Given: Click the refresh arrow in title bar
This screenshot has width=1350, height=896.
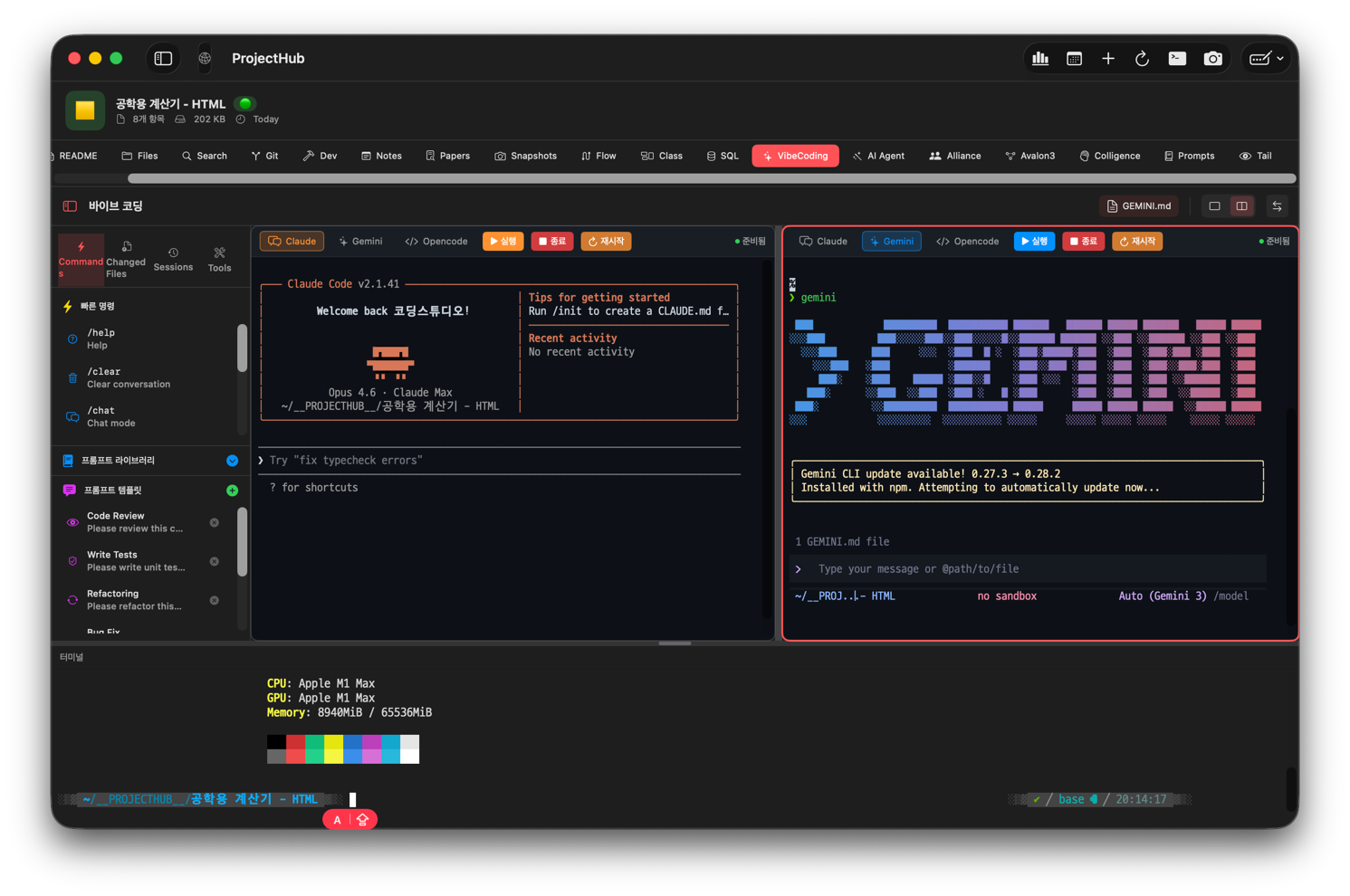Looking at the screenshot, I should click(x=1142, y=59).
